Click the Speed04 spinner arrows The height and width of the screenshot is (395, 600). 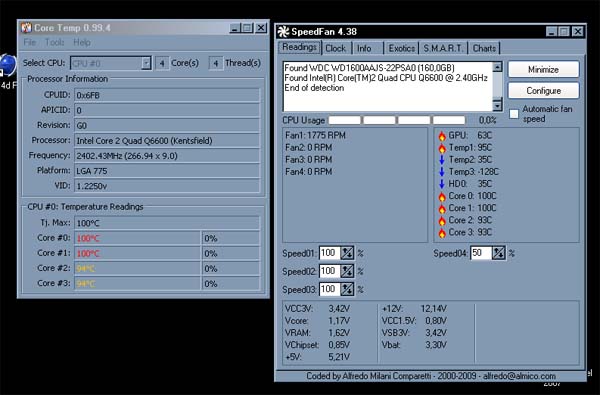[499, 253]
